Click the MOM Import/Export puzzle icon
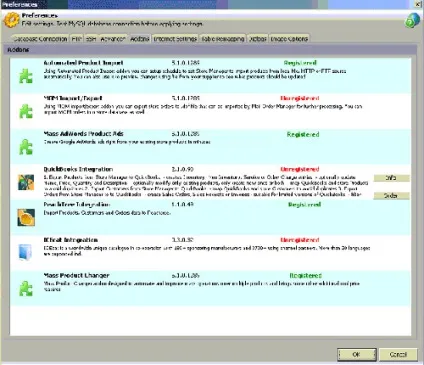The image size is (424, 365). pos(26,111)
